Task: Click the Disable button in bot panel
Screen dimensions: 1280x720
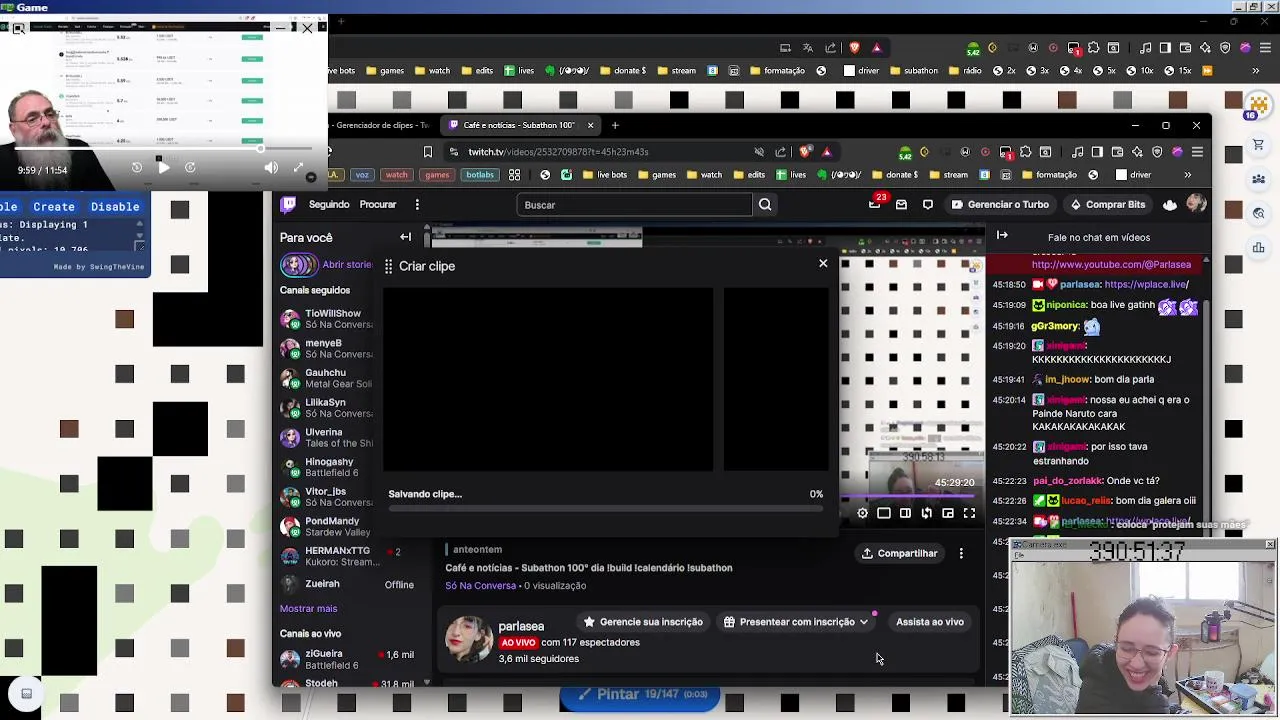Action: click(115, 207)
